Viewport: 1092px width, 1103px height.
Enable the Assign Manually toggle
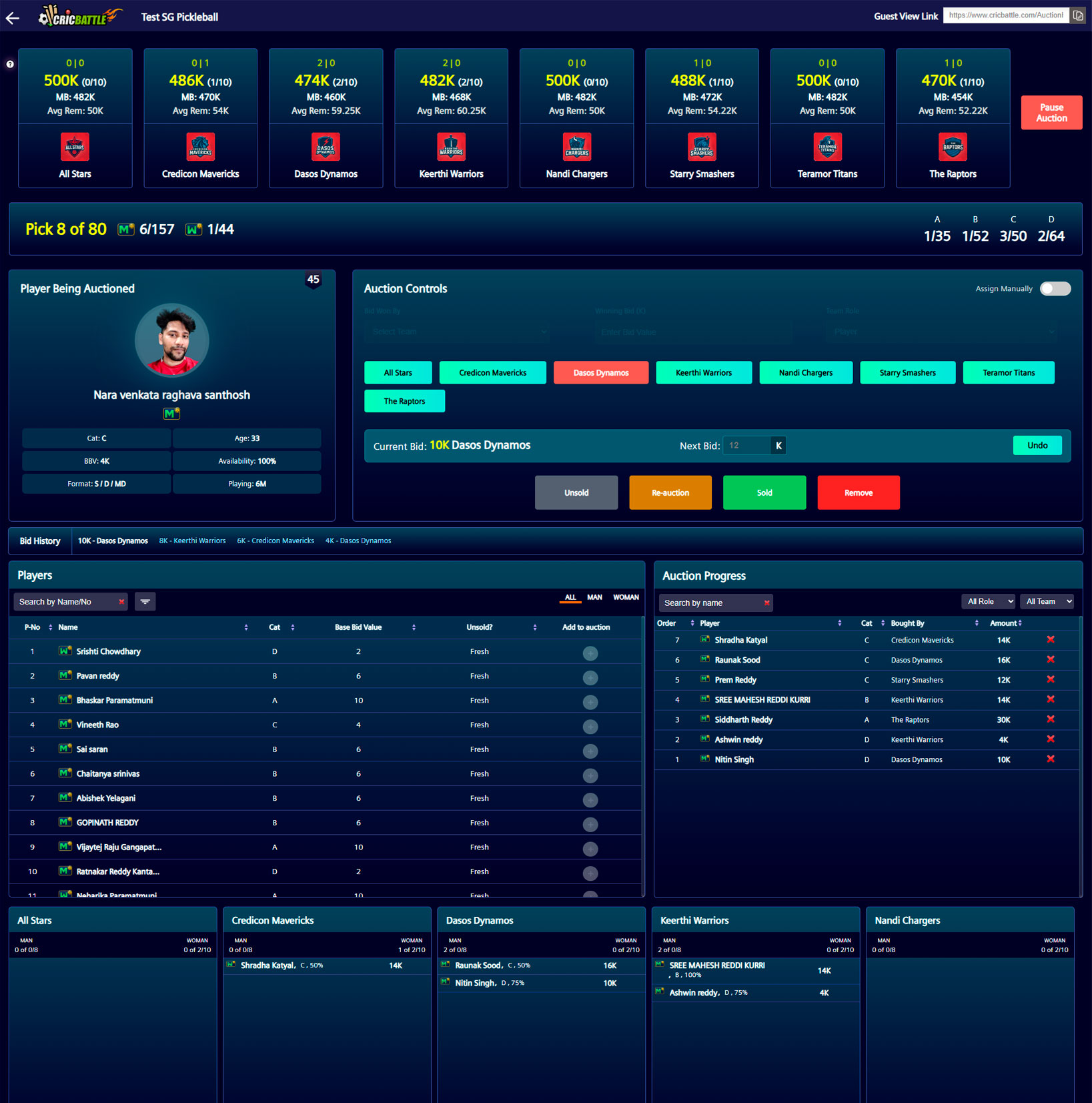click(1055, 289)
